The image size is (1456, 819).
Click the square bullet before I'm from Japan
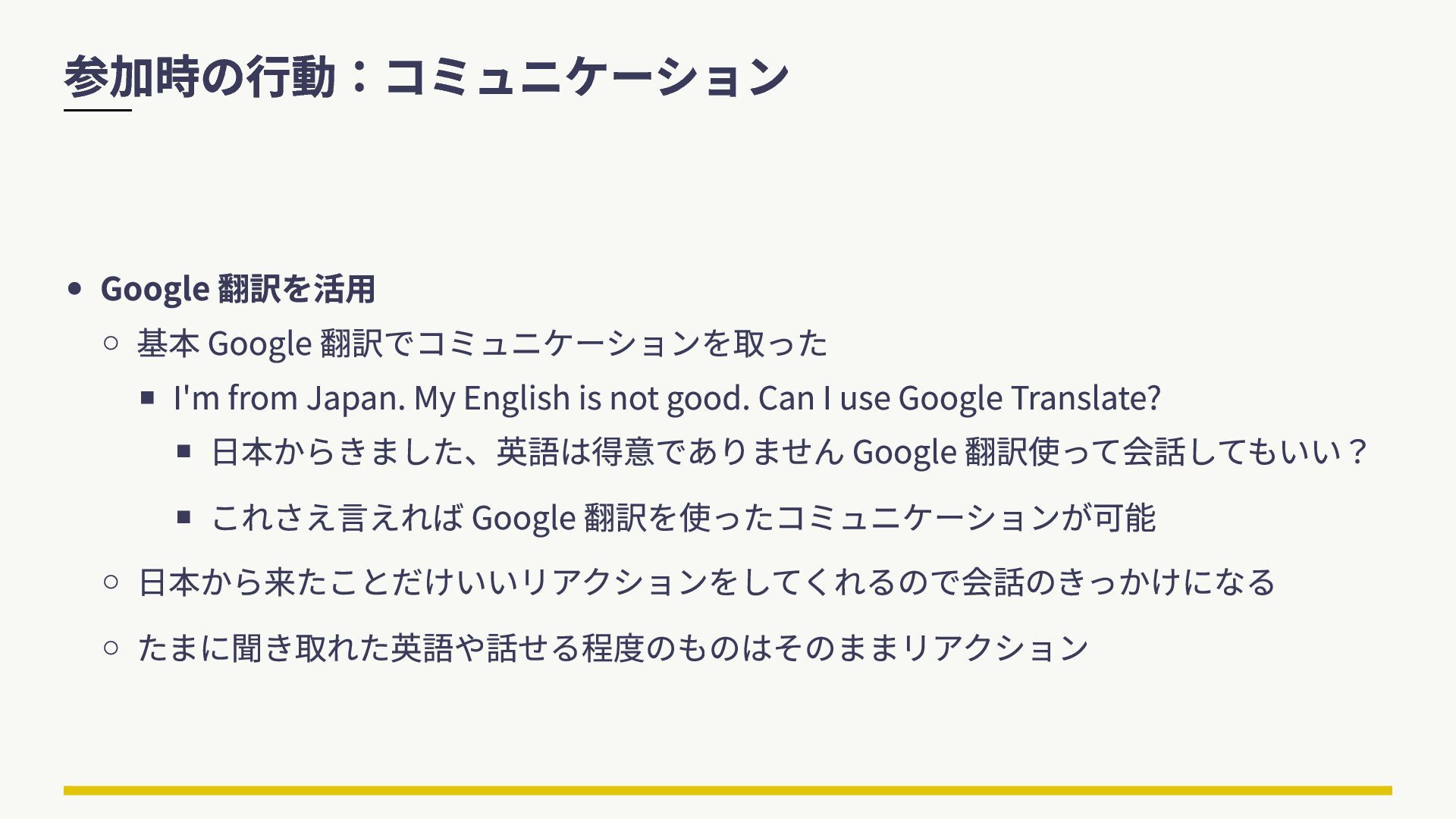(x=148, y=397)
